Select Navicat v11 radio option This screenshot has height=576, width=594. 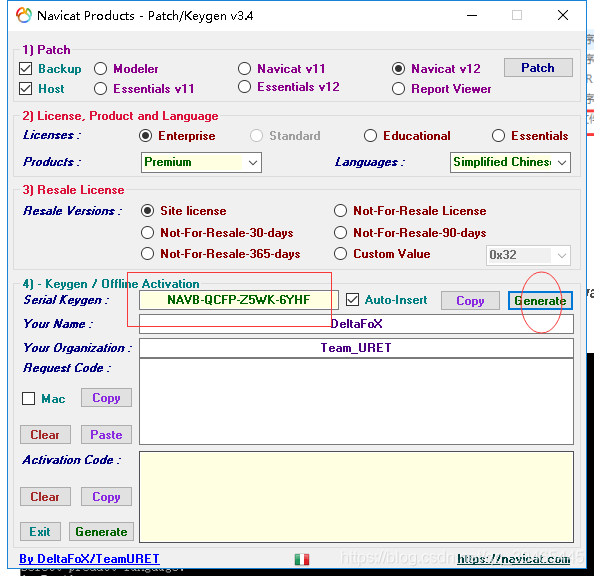[244, 69]
